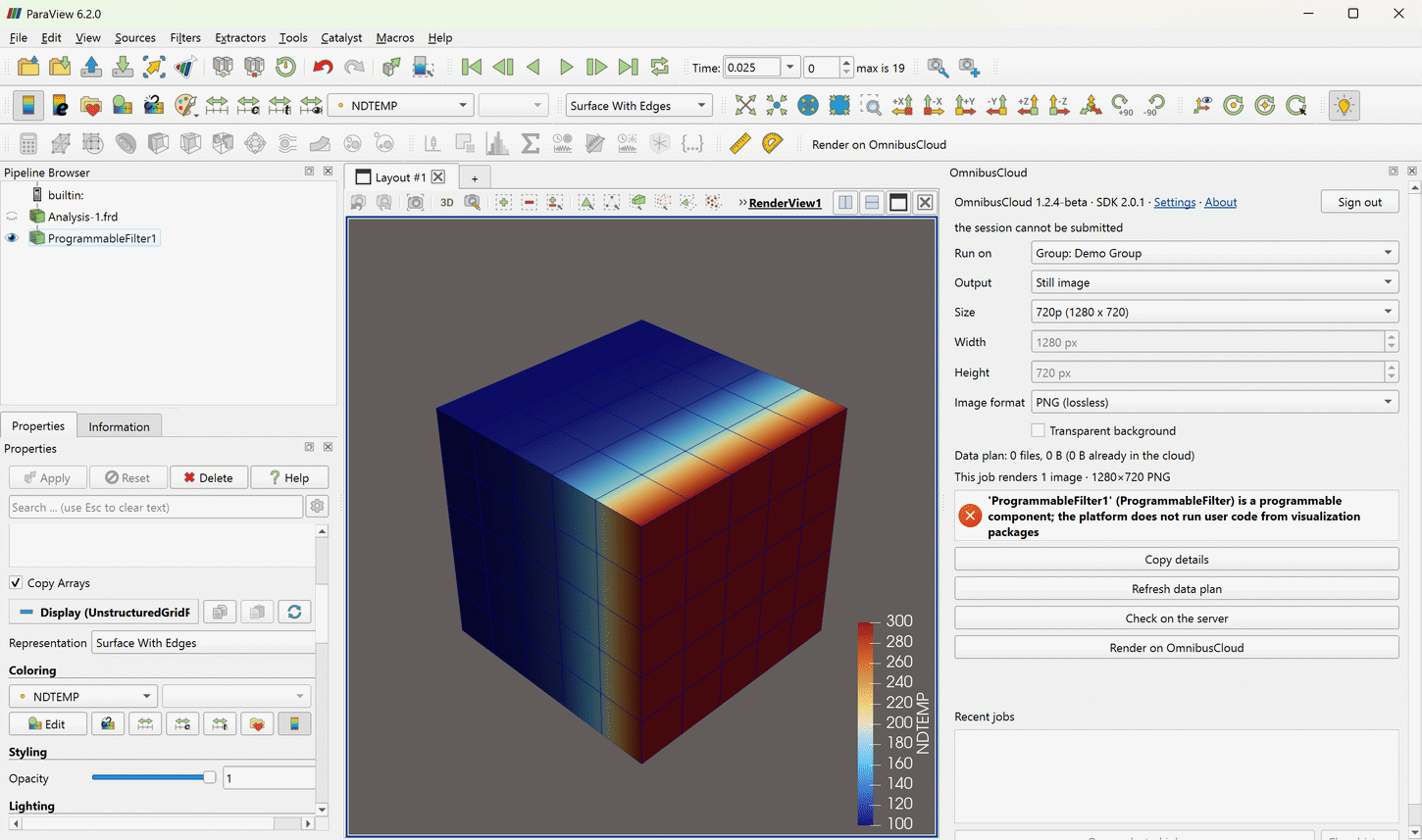Click the light kit bulb icon
The width and height of the screenshot is (1422, 840).
click(1344, 106)
